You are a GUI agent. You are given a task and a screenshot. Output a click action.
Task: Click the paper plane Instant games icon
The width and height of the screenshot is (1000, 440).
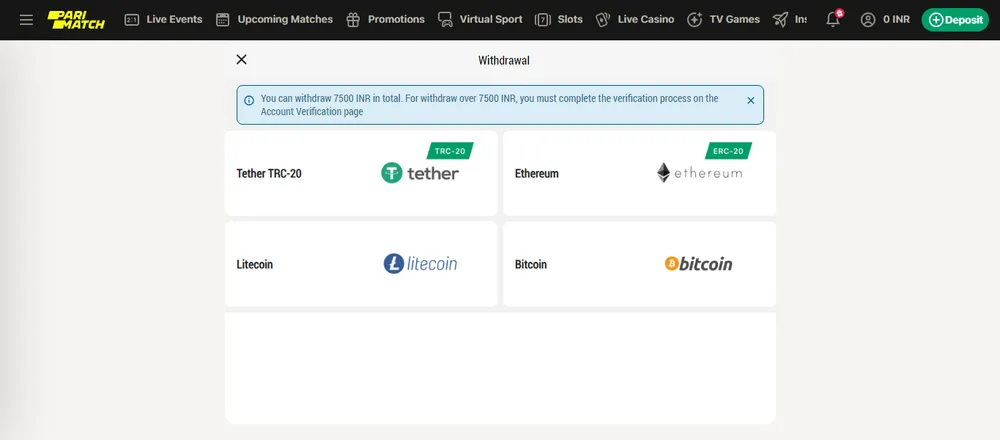780,20
